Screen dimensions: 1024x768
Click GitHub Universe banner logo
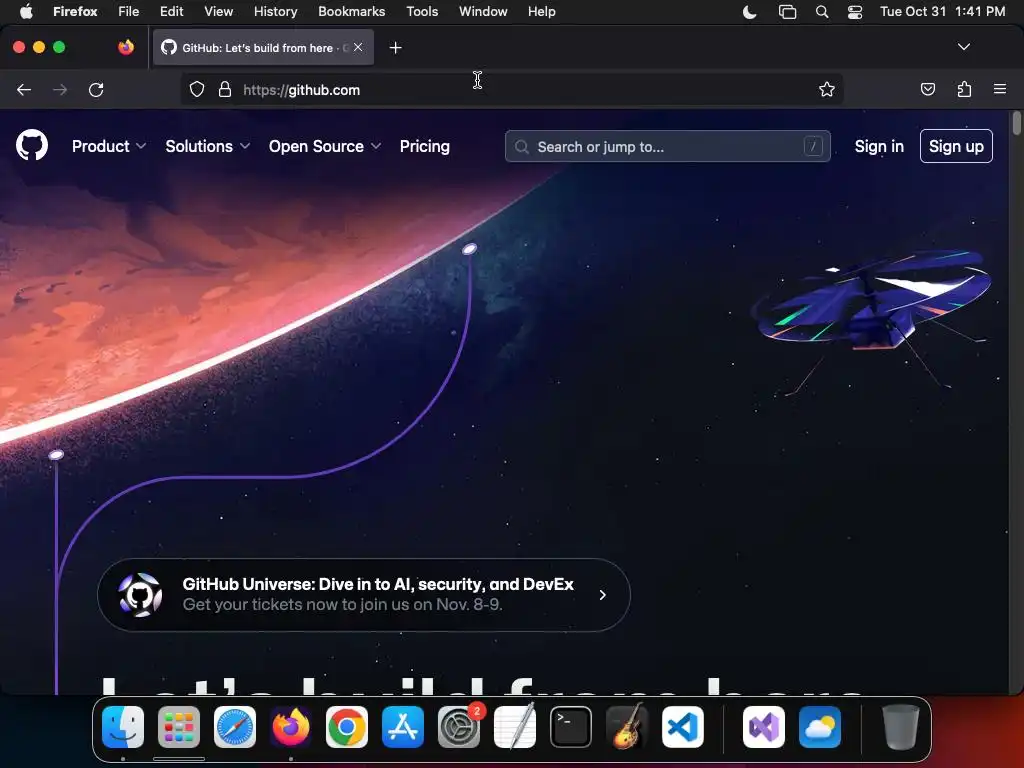click(140, 595)
